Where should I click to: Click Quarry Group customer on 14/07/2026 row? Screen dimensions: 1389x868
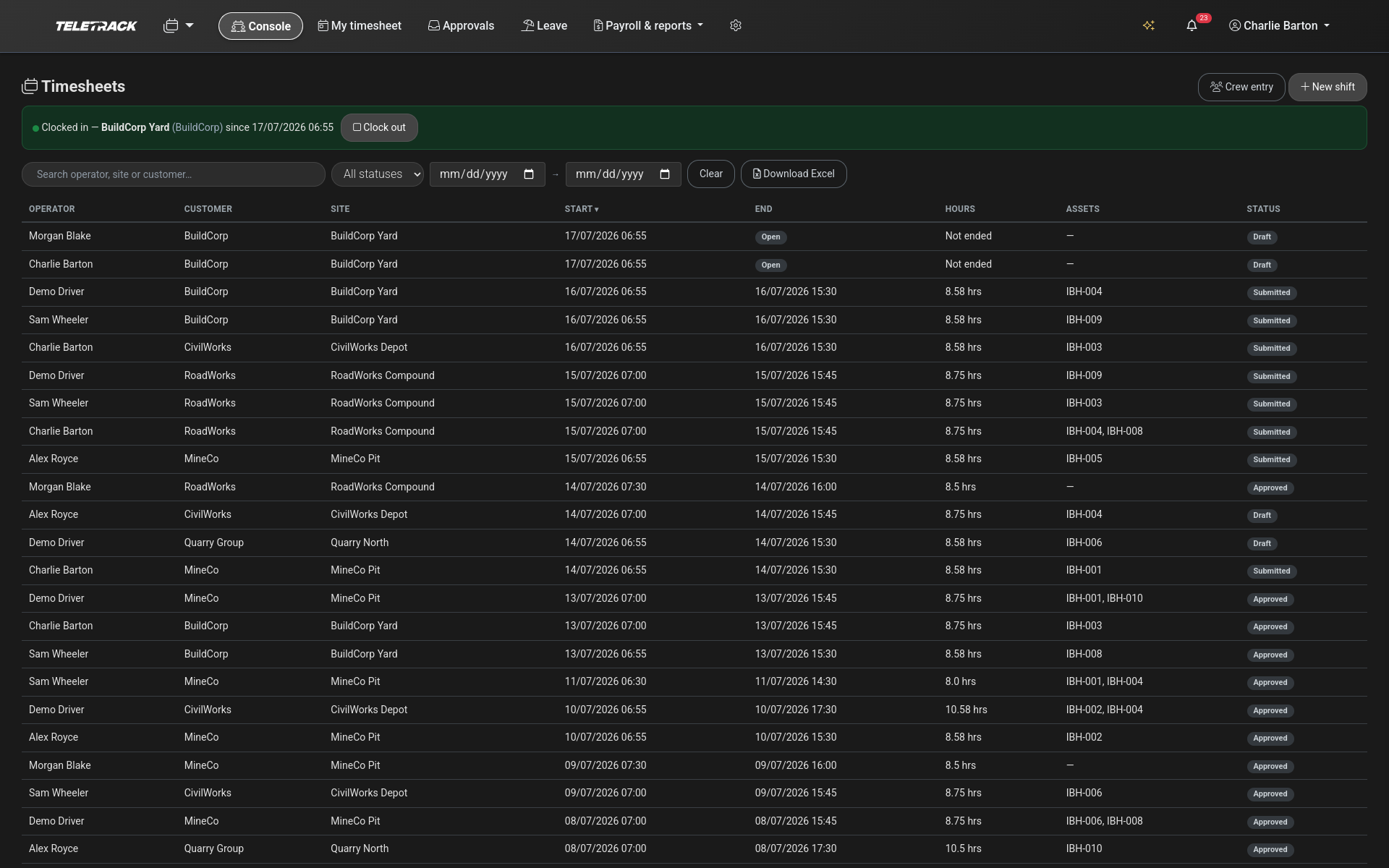point(213,542)
